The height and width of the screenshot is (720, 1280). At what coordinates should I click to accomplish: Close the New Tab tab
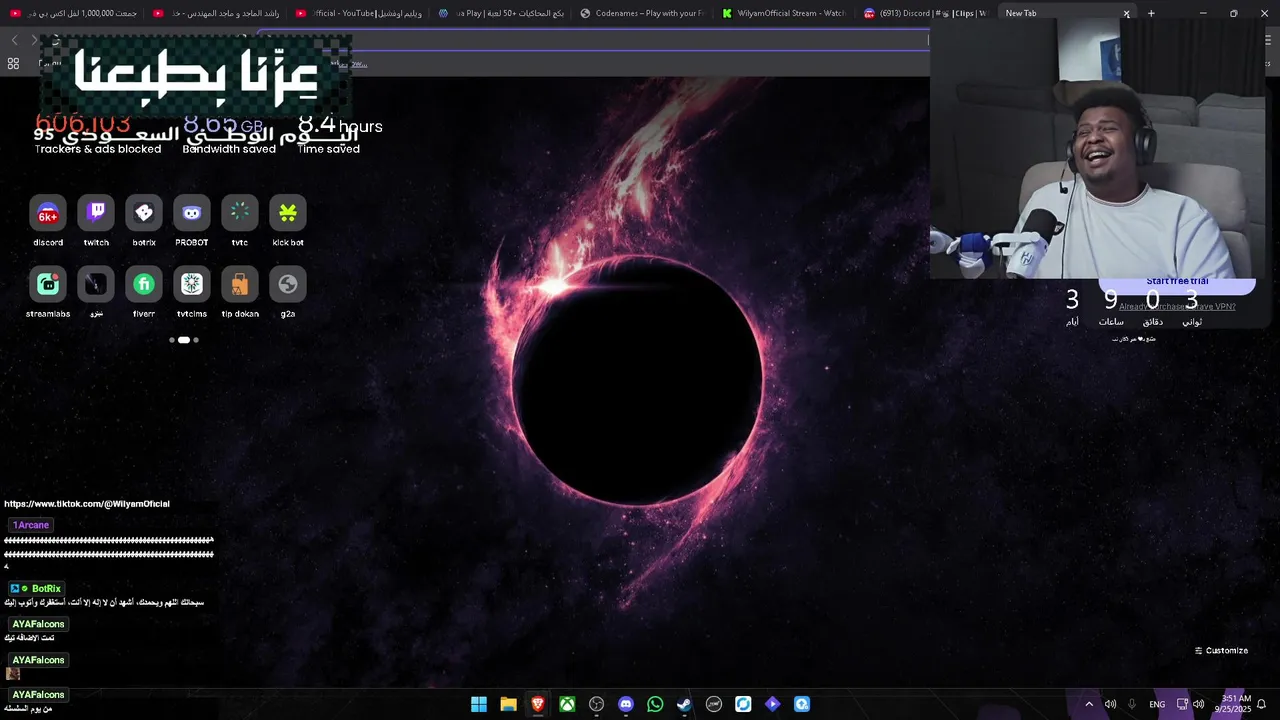[x=1126, y=13]
